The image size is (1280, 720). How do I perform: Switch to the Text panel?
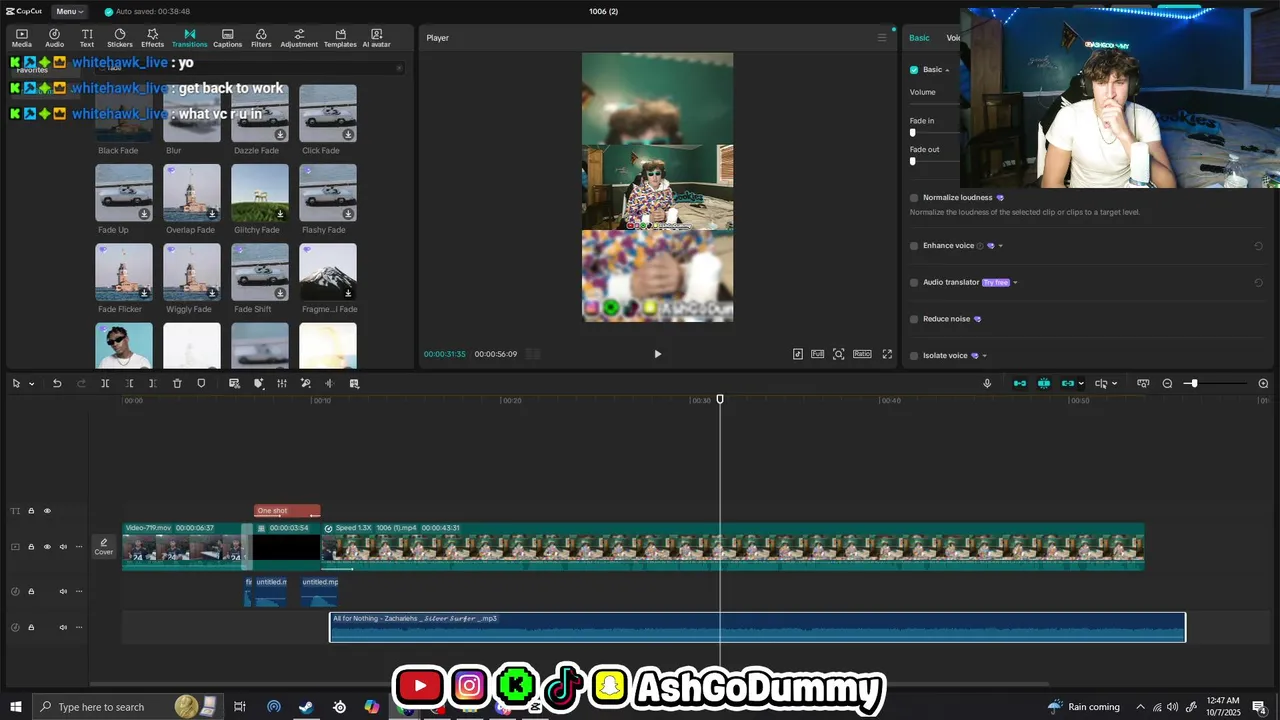[87, 38]
